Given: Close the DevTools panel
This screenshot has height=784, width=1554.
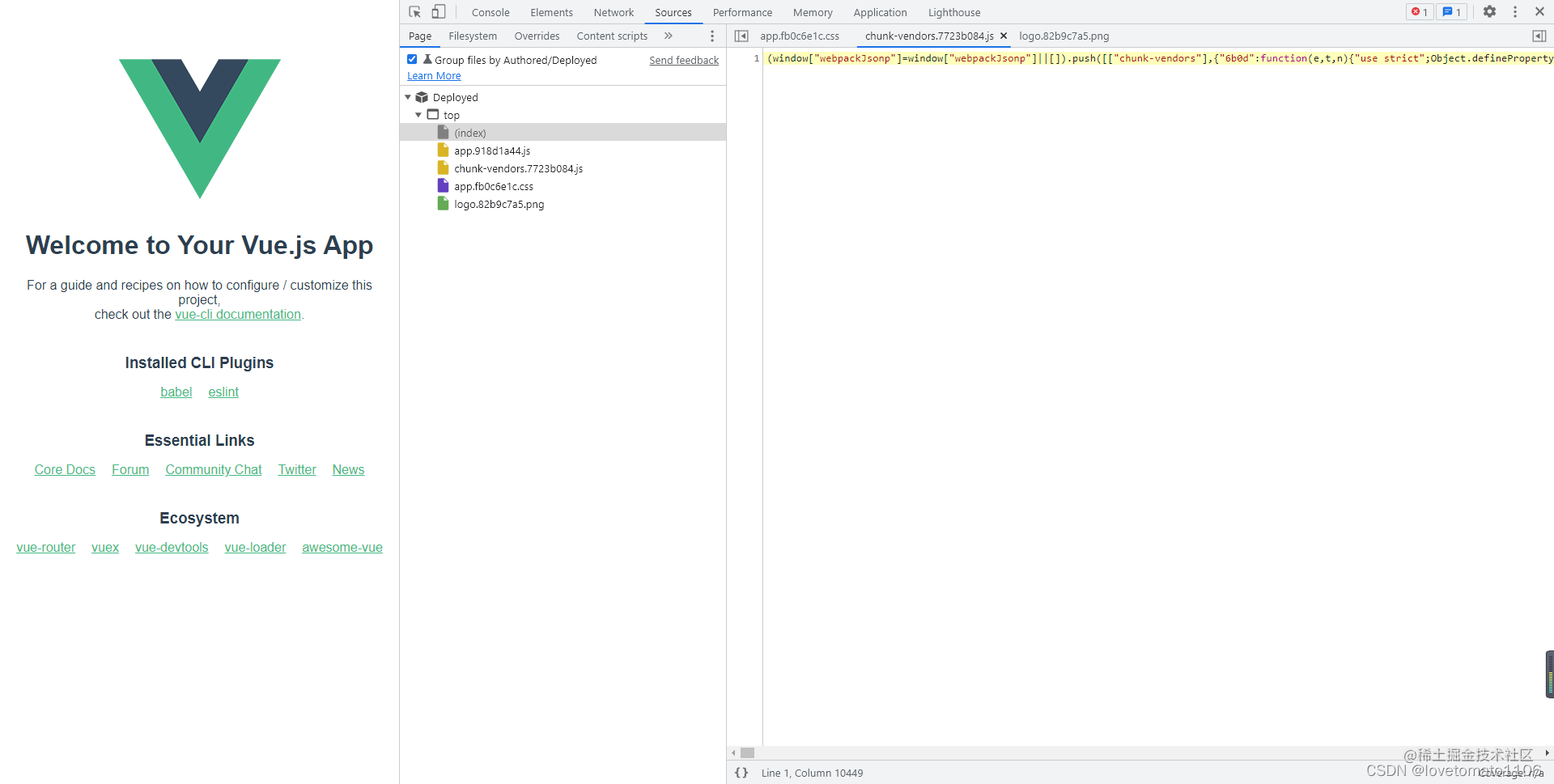Looking at the screenshot, I should pyautogui.click(x=1539, y=12).
